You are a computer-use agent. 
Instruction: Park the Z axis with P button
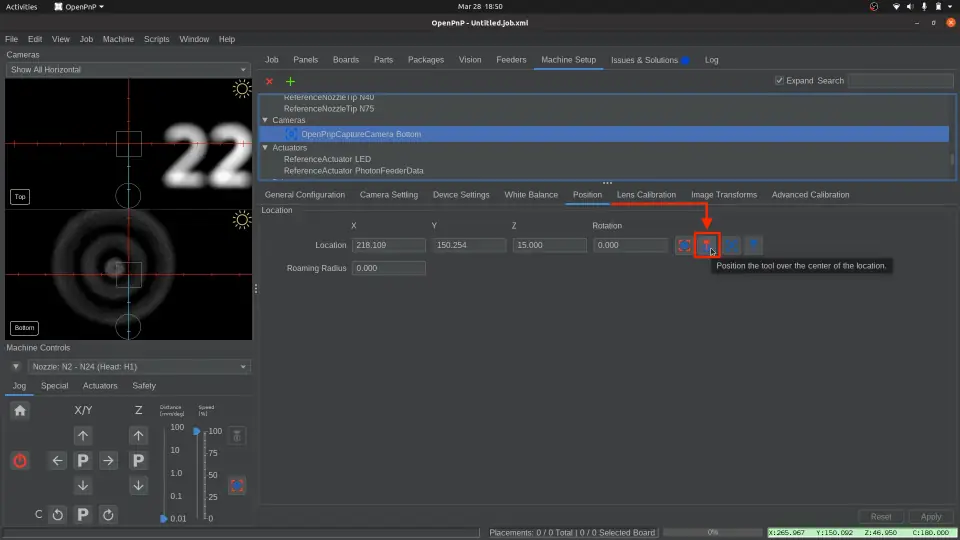coord(139,461)
